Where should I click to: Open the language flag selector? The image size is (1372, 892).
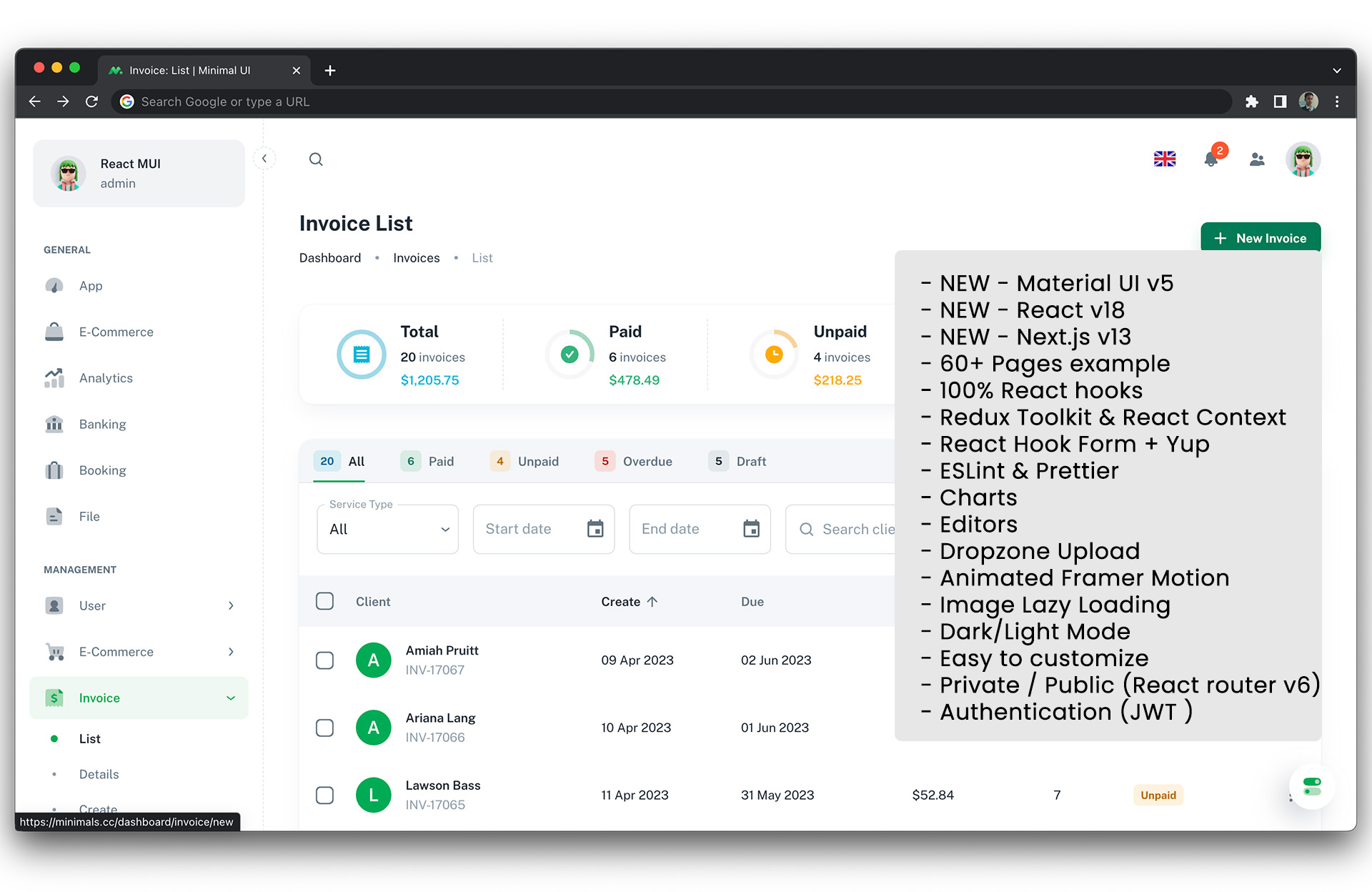pyautogui.click(x=1165, y=159)
